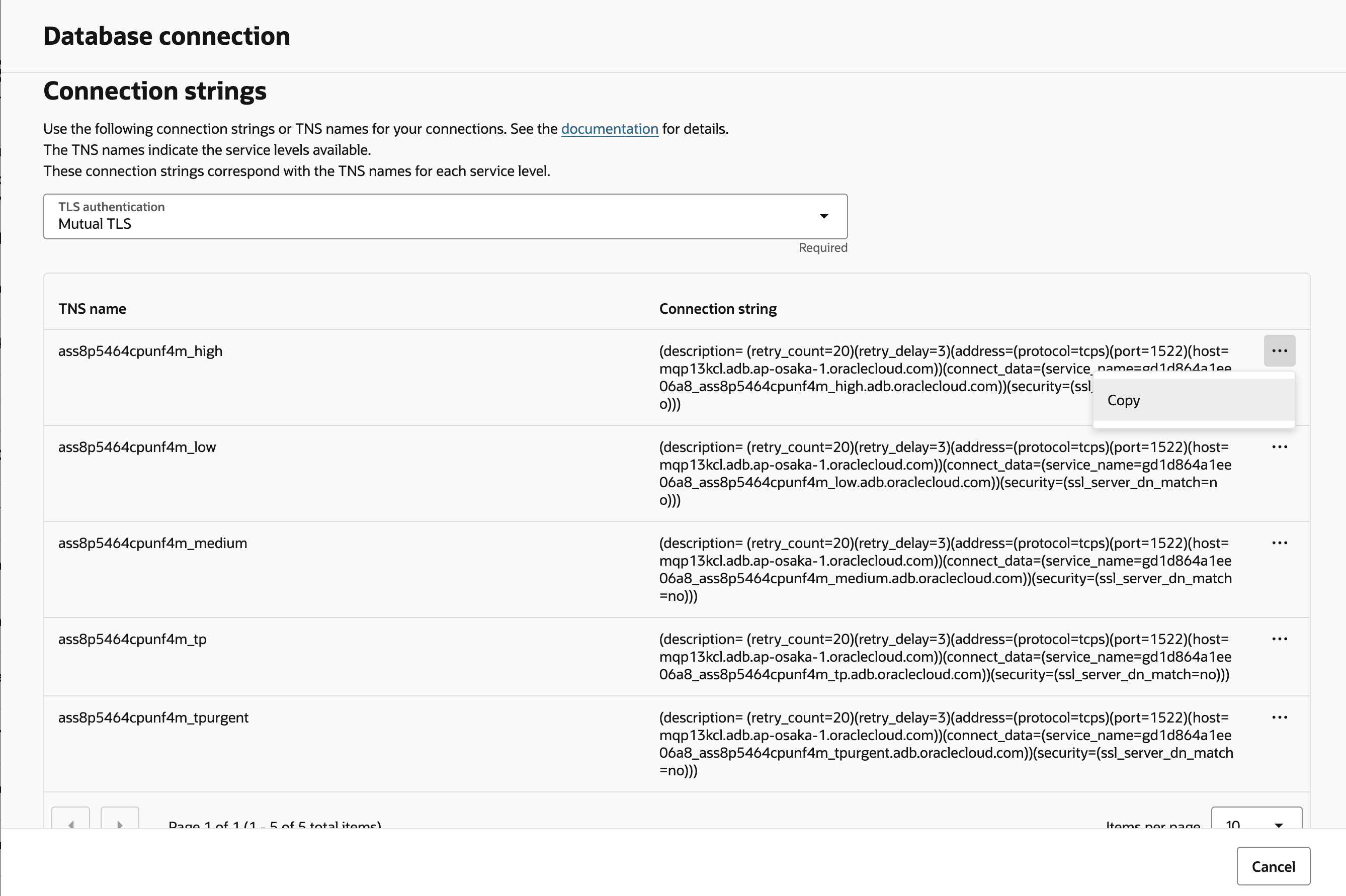
Task: Expand the TLS authentication dropdown
Action: click(445, 217)
